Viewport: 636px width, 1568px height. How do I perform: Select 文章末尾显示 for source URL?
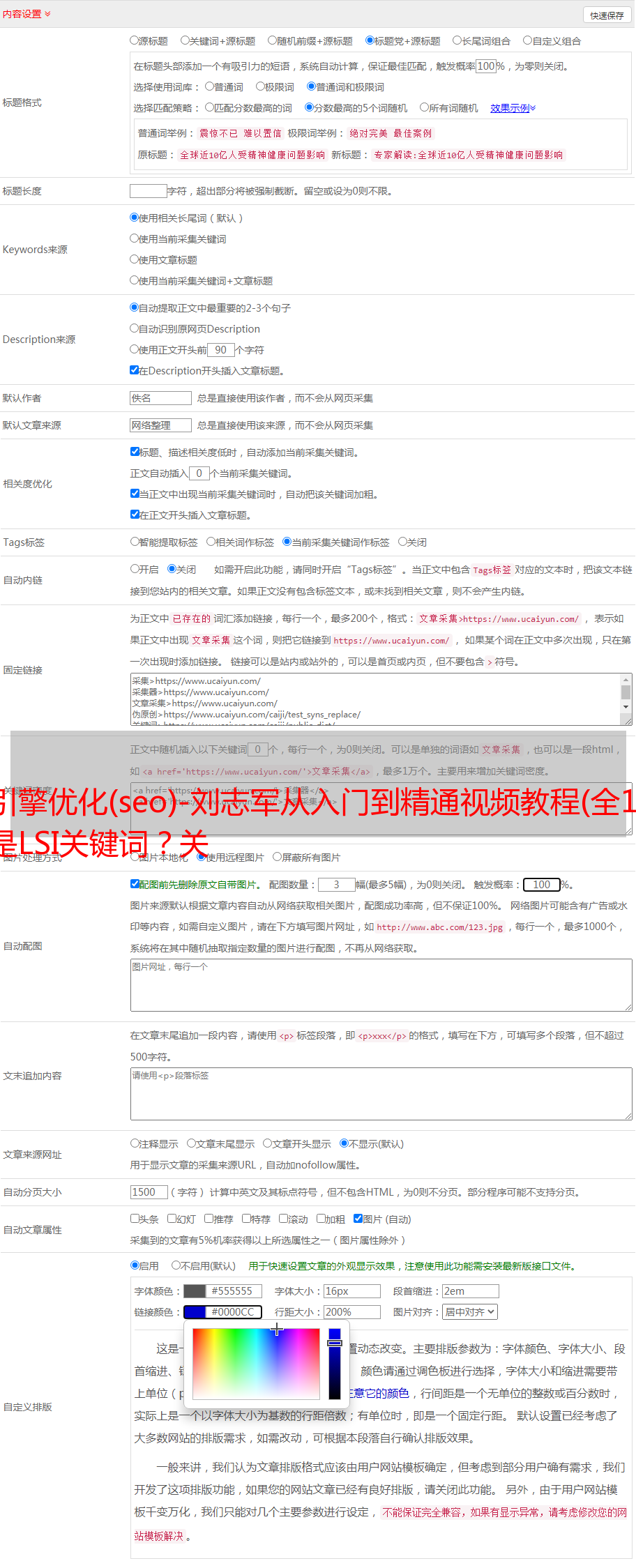(x=191, y=1143)
